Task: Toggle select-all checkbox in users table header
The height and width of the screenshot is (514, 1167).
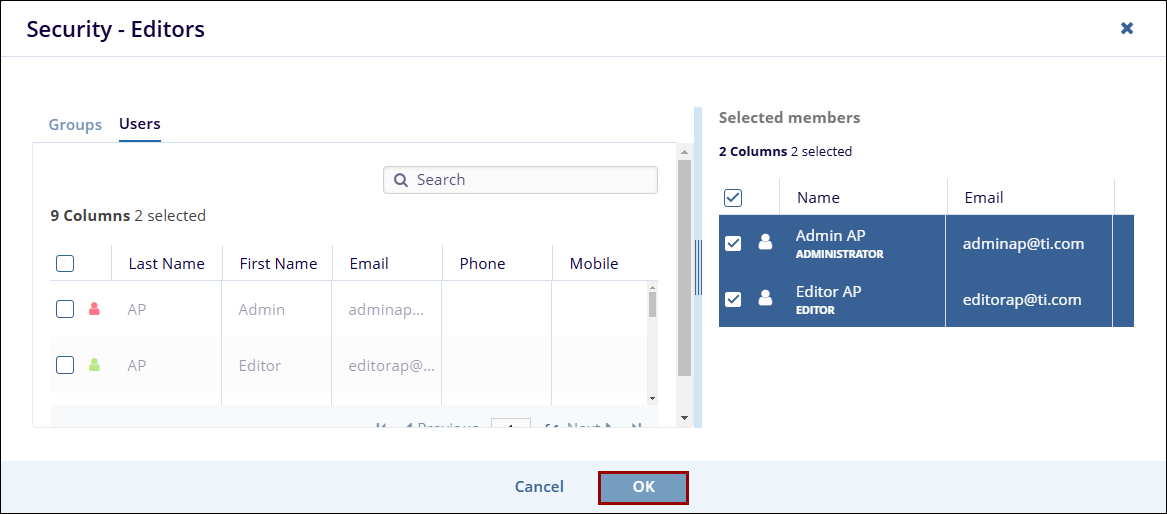Action: 65,264
